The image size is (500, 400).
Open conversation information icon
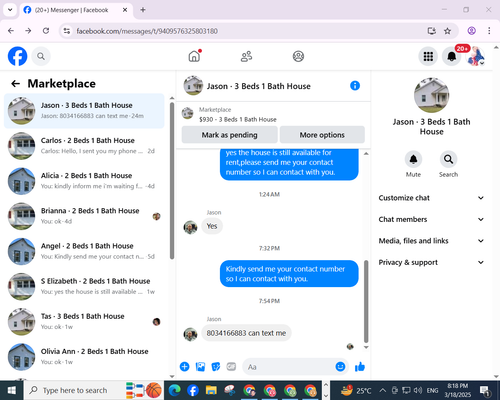[x=355, y=86]
